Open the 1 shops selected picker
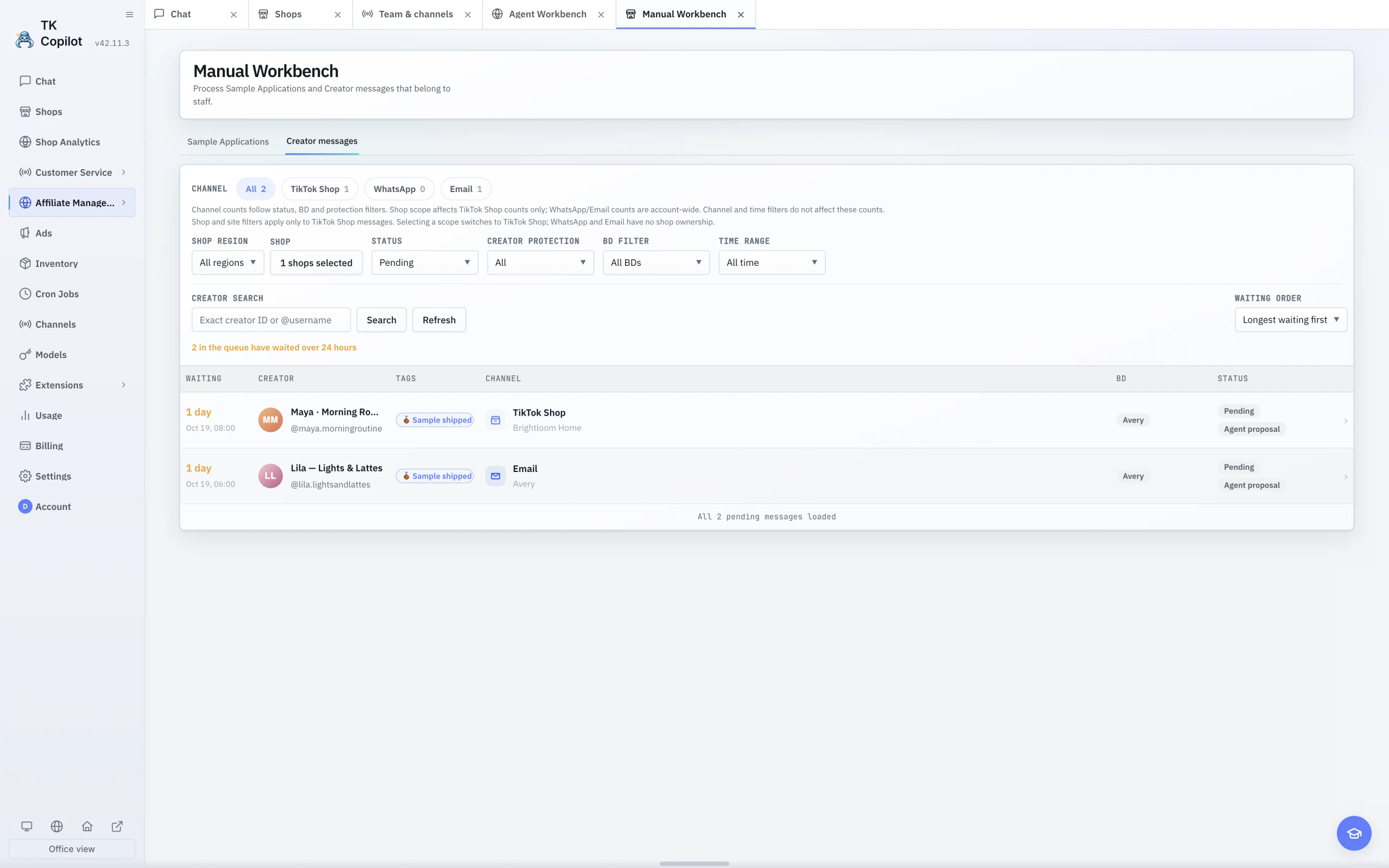The image size is (1389, 868). (316, 263)
